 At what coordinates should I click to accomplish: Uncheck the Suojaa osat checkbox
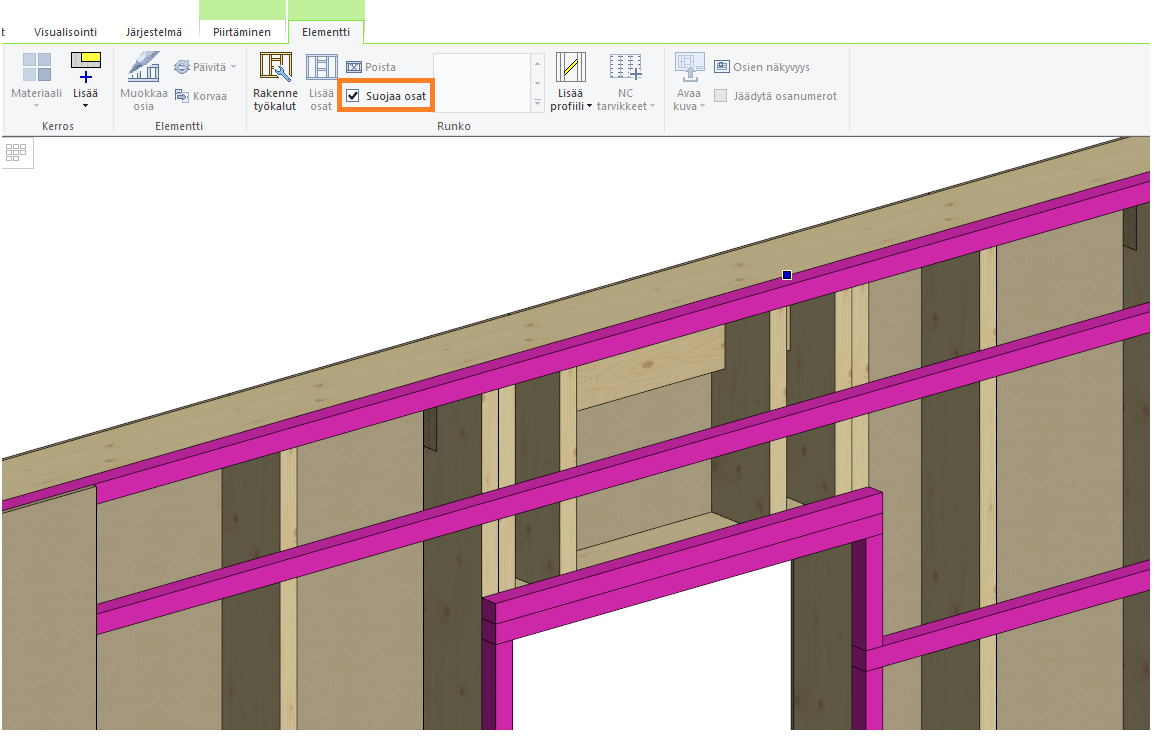click(353, 96)
